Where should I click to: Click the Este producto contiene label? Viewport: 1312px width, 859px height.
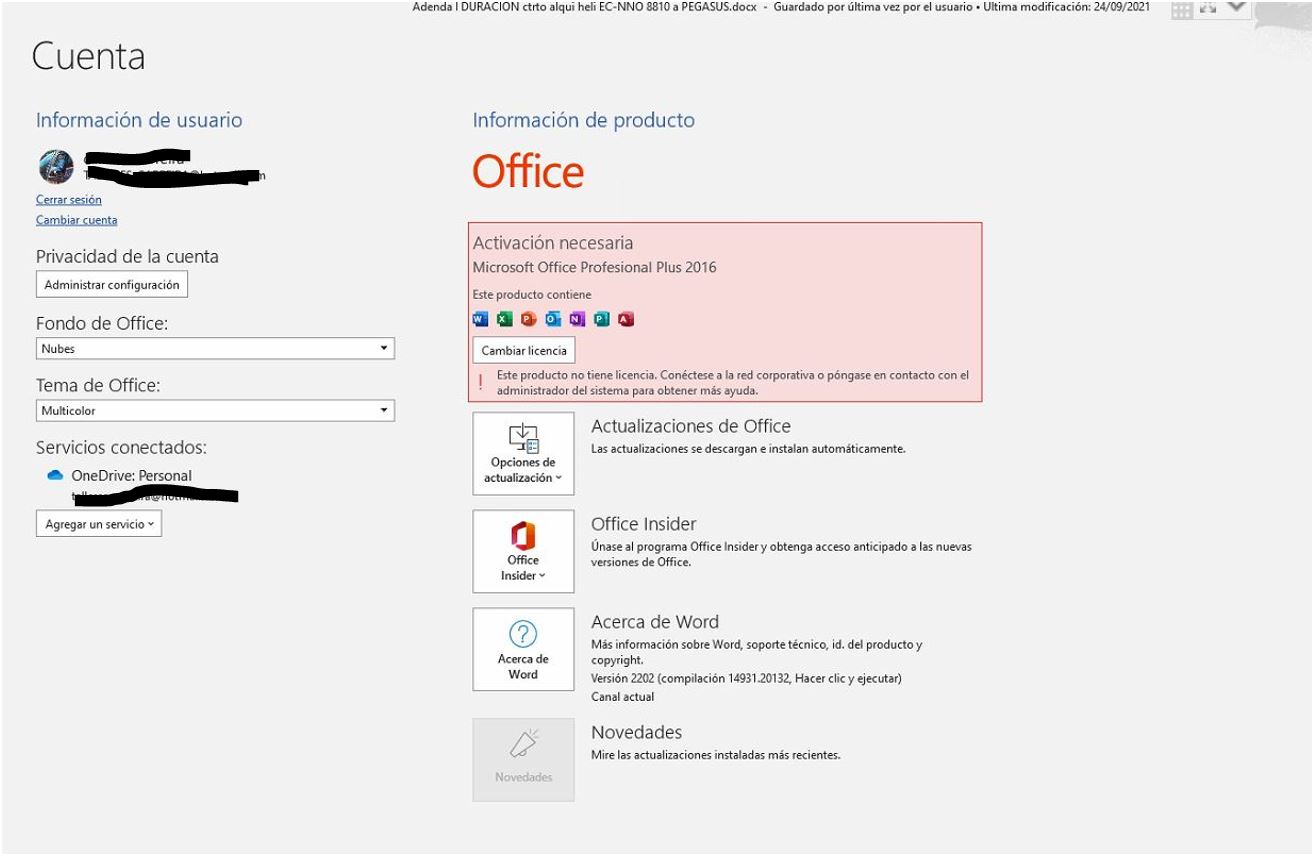pyautogui.click(x=532, y=295)
